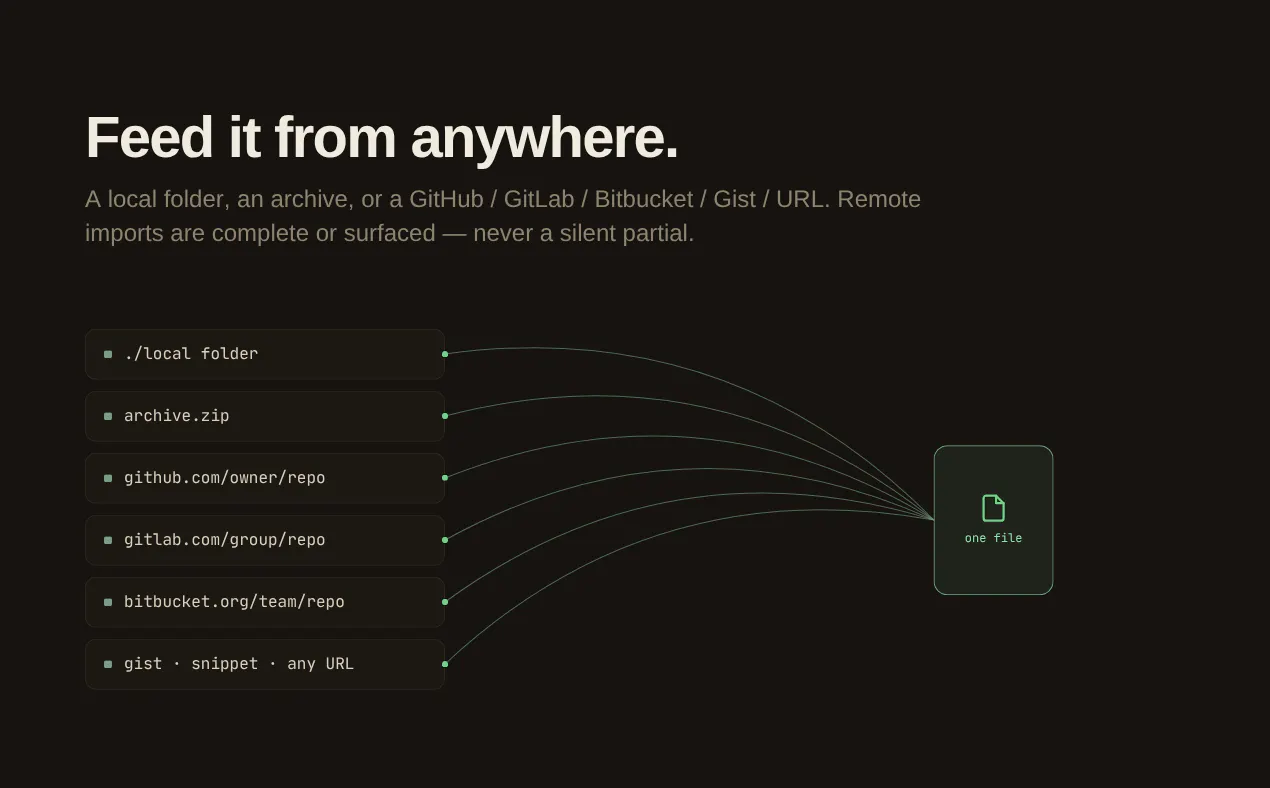The image size is (1270, 788).
Task: Click the square bullet beside bitbucket.org/team/repo
Action: 108,602
